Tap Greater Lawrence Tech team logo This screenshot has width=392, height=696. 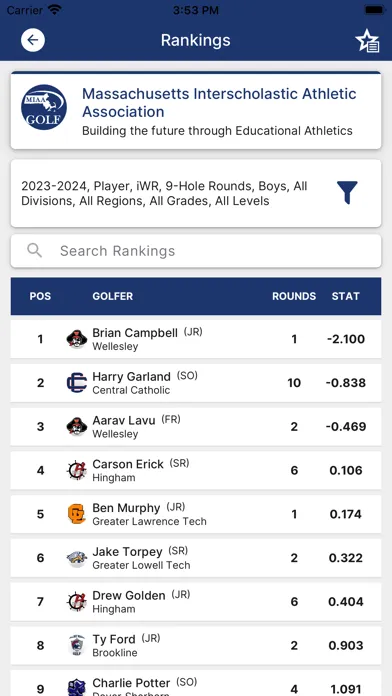click(76, 514)
